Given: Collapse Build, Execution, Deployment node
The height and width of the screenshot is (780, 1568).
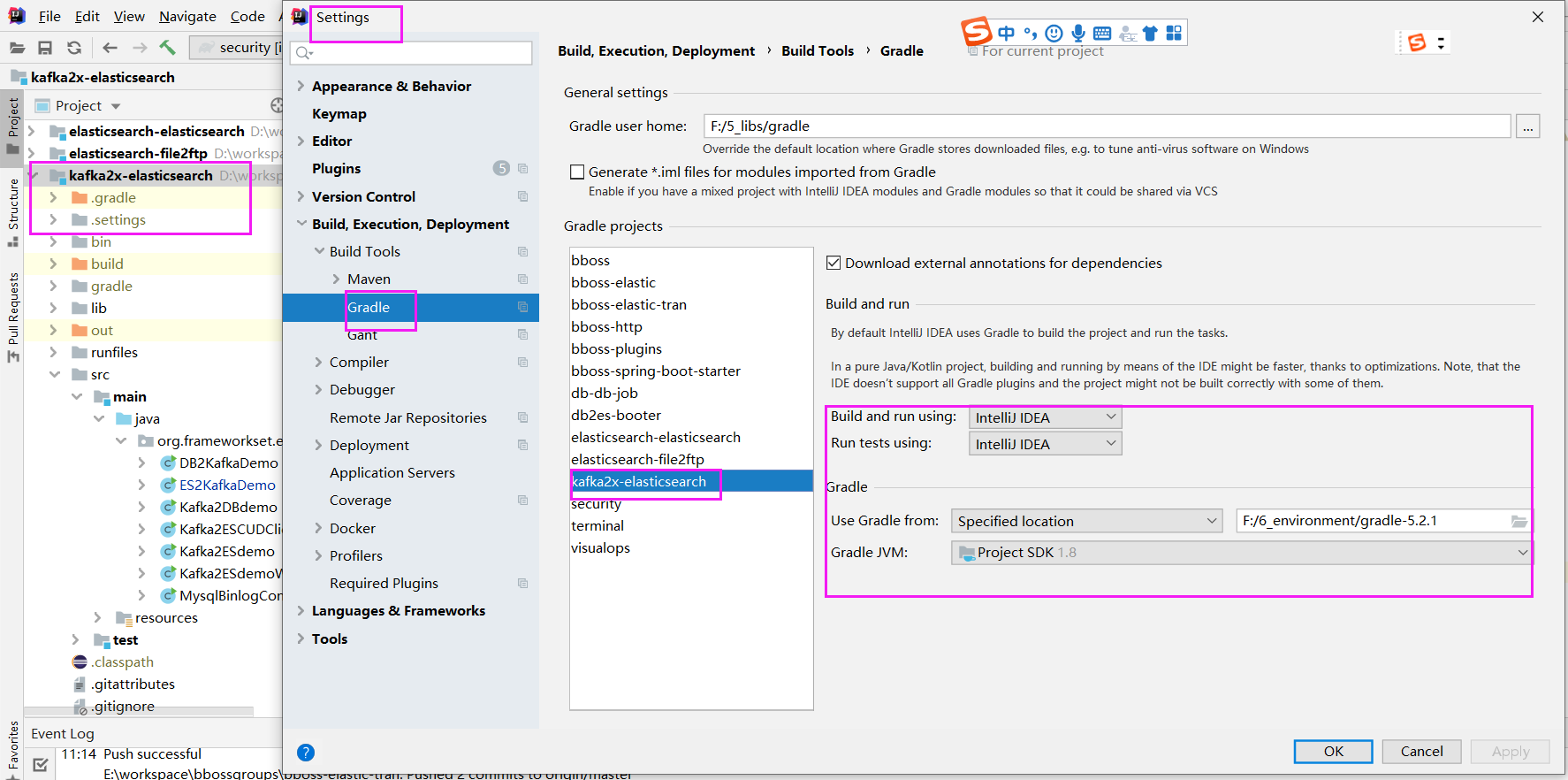Looking at the screenshot, I should 301,224.
